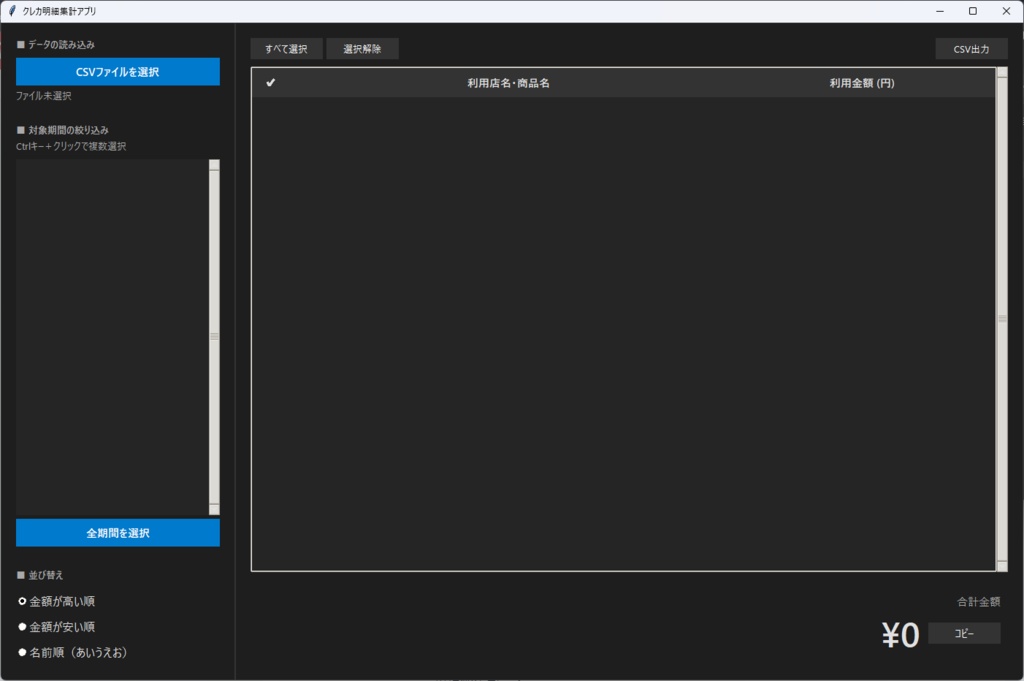The width and height of the screenshot is (1024, 681).
Task: Click the CSV出力 export button
Action: click(971, 49)
